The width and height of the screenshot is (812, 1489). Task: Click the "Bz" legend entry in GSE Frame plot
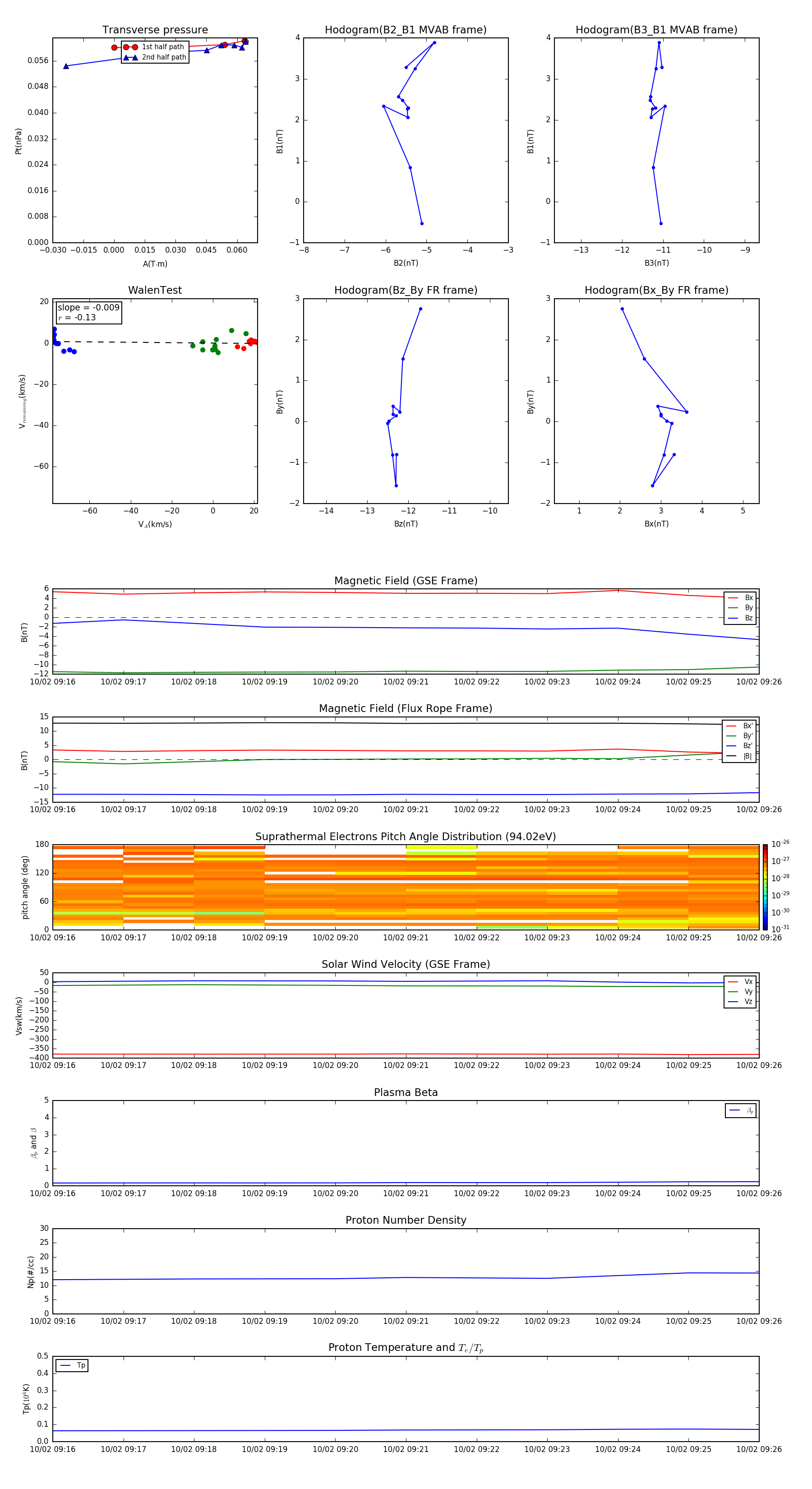tap(740, 618)
